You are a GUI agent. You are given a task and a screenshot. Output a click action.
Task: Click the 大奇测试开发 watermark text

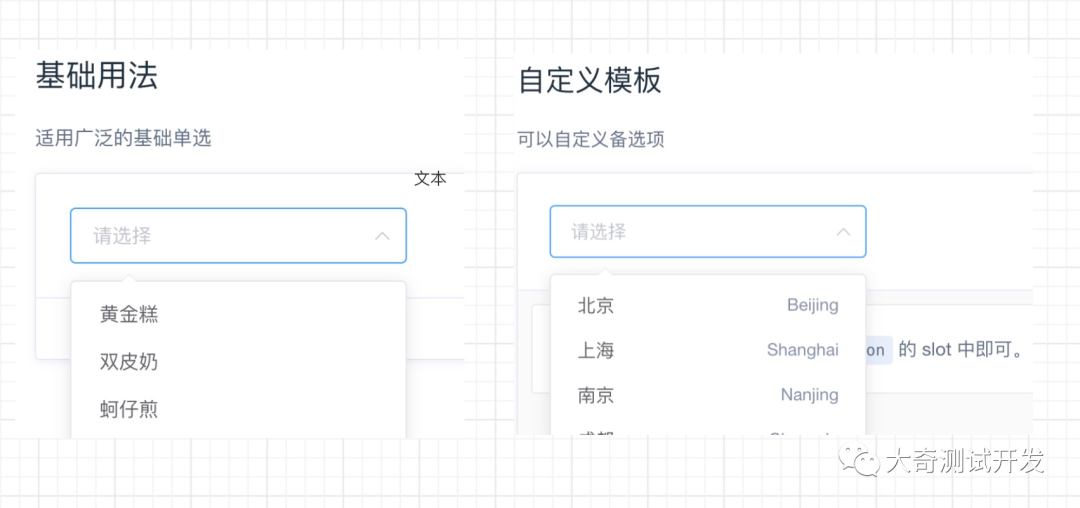pos(965,461)
